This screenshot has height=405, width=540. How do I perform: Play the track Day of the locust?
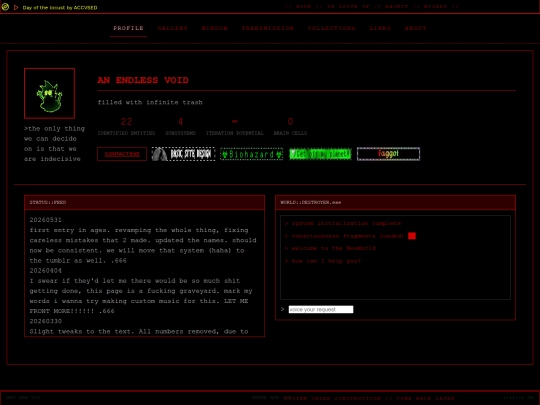point(16,7)
